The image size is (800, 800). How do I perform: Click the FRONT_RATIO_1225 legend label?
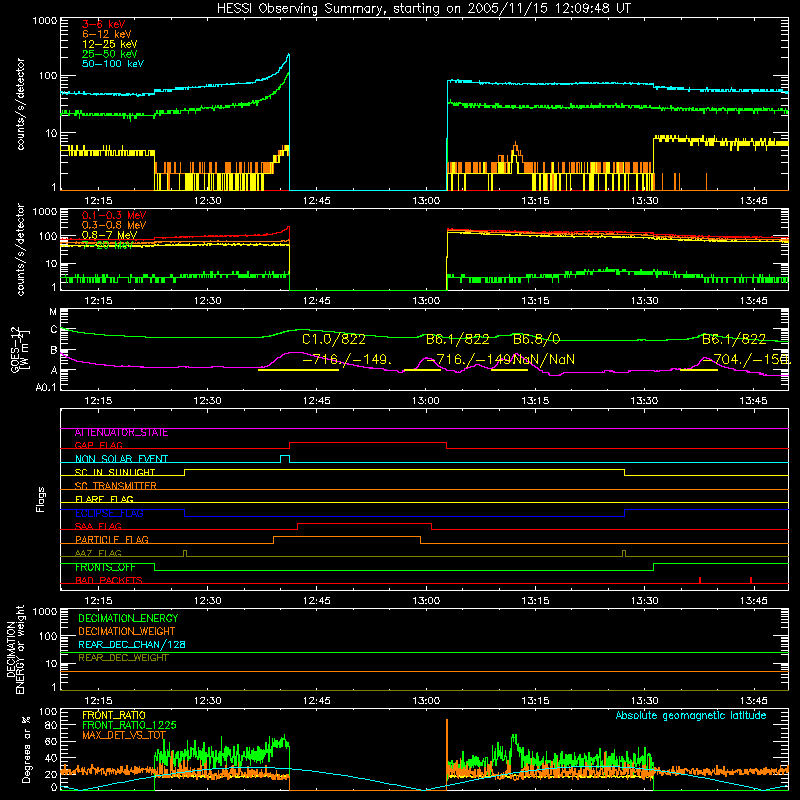129,726
